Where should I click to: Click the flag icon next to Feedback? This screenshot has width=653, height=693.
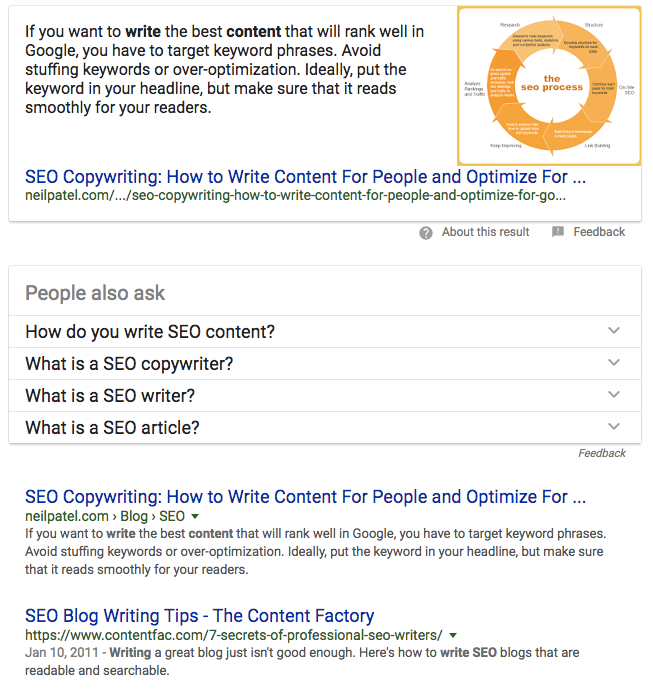pos(558,232)
